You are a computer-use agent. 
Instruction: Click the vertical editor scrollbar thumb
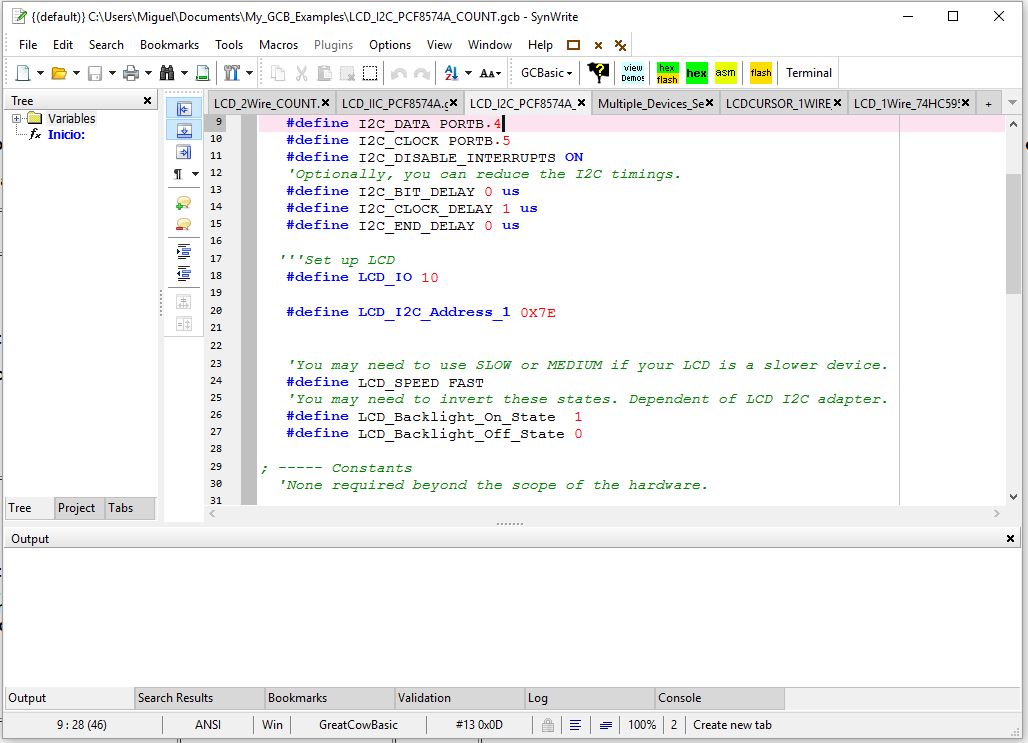[1014, 234]
